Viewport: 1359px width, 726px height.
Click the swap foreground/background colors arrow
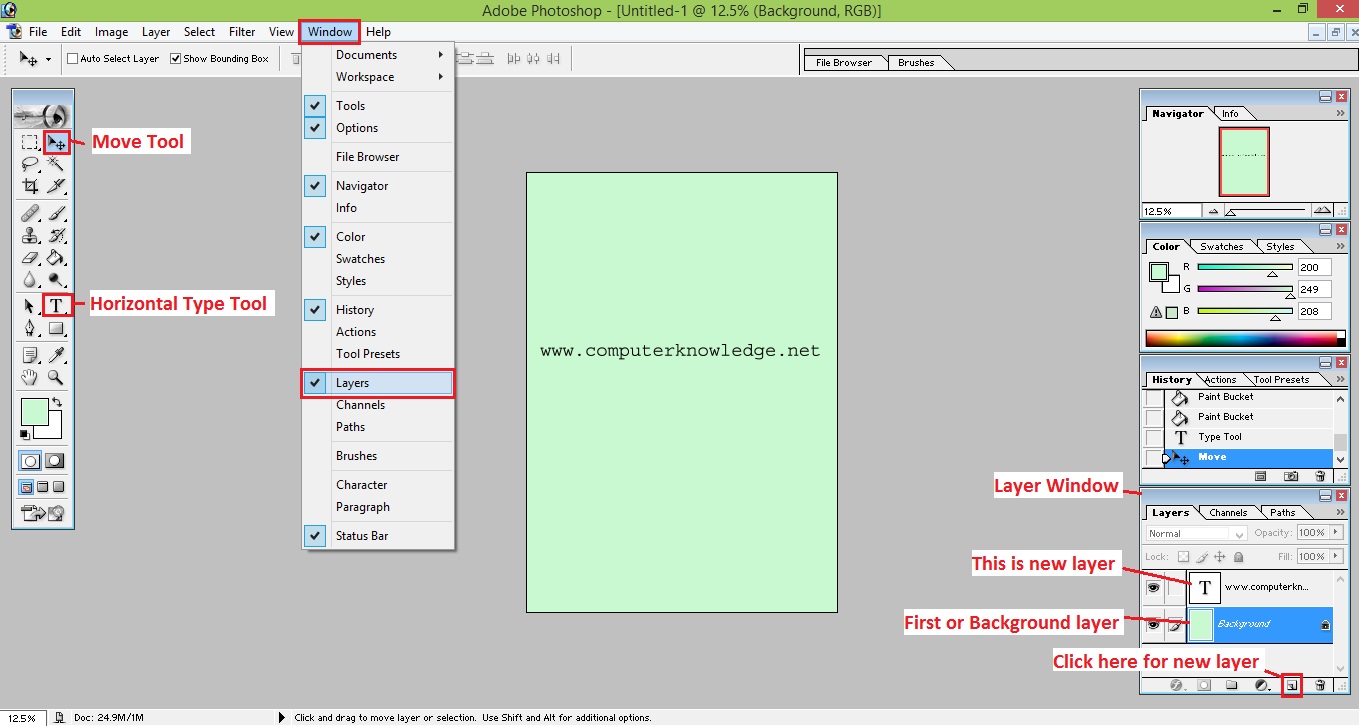[57, 402]
